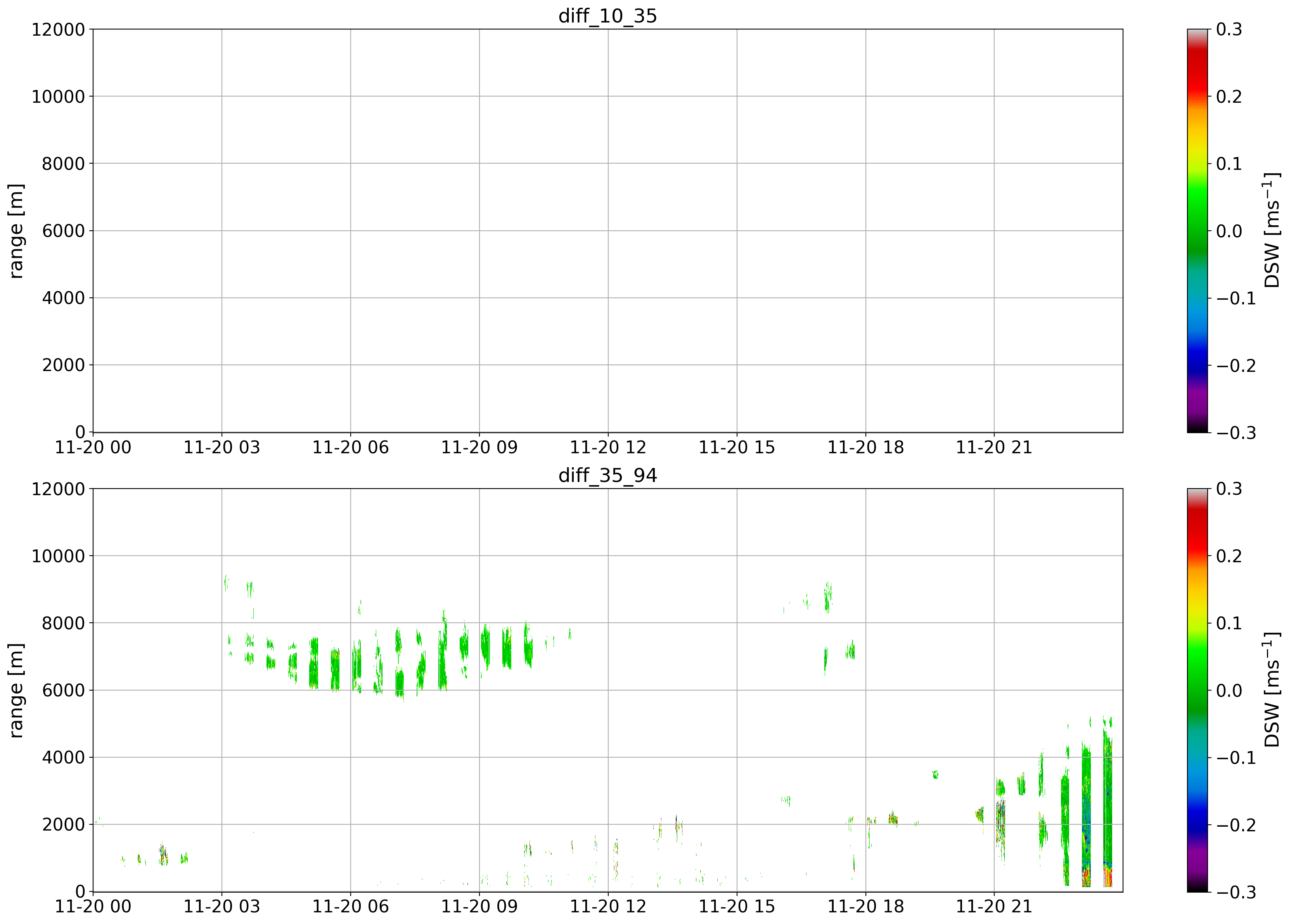Viewport: 1291px width, 924px height.
Task: Click the bottom colorbar gradient
Action: click(x=1197, y=689)
